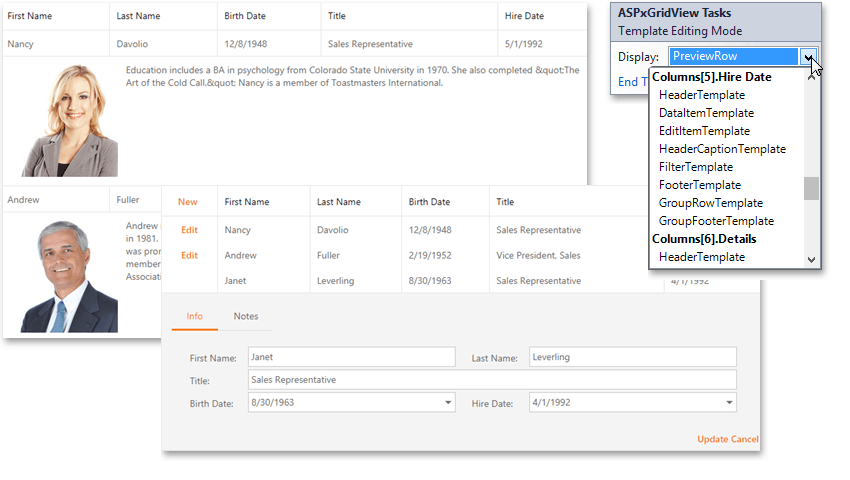
Task: Select Columns[6].Details group heading
Action: (704, 239)
